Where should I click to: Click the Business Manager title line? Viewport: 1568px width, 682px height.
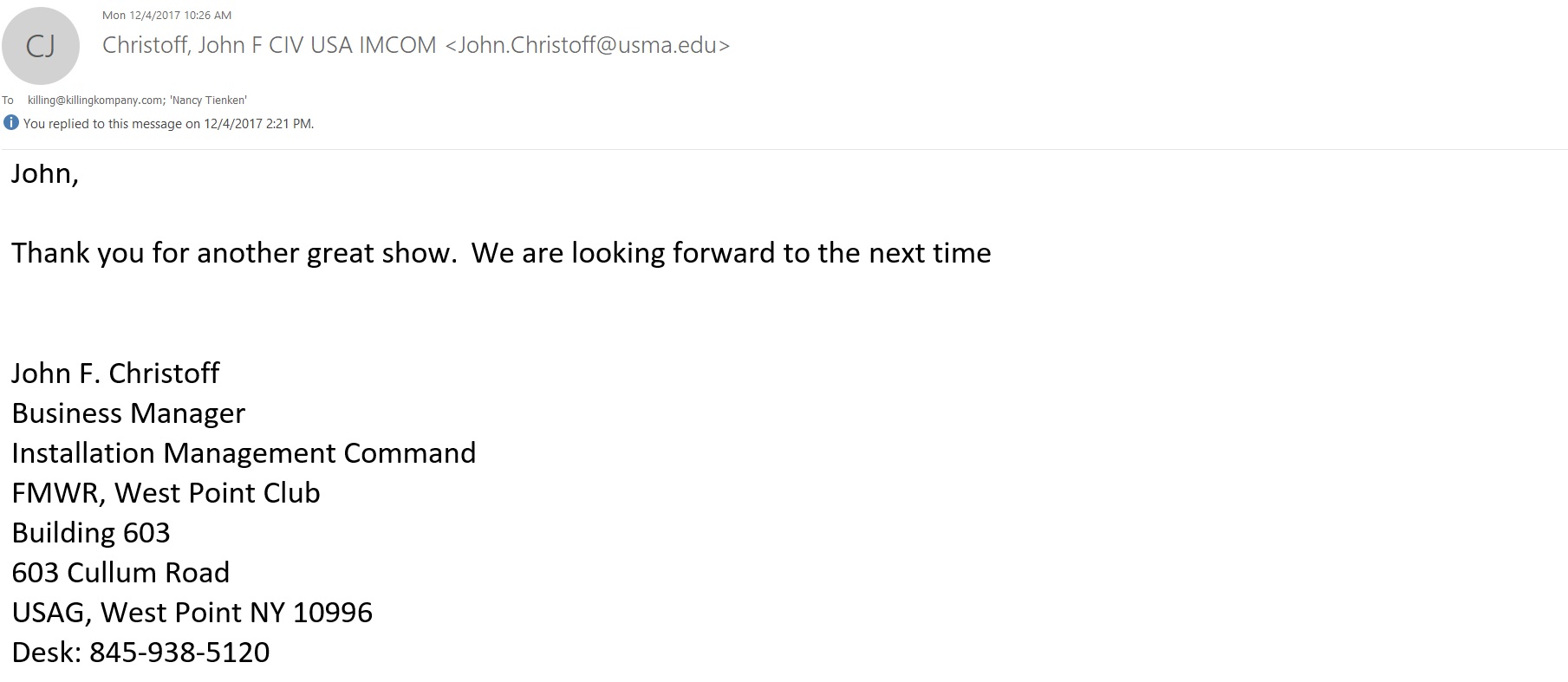(128, 412)
